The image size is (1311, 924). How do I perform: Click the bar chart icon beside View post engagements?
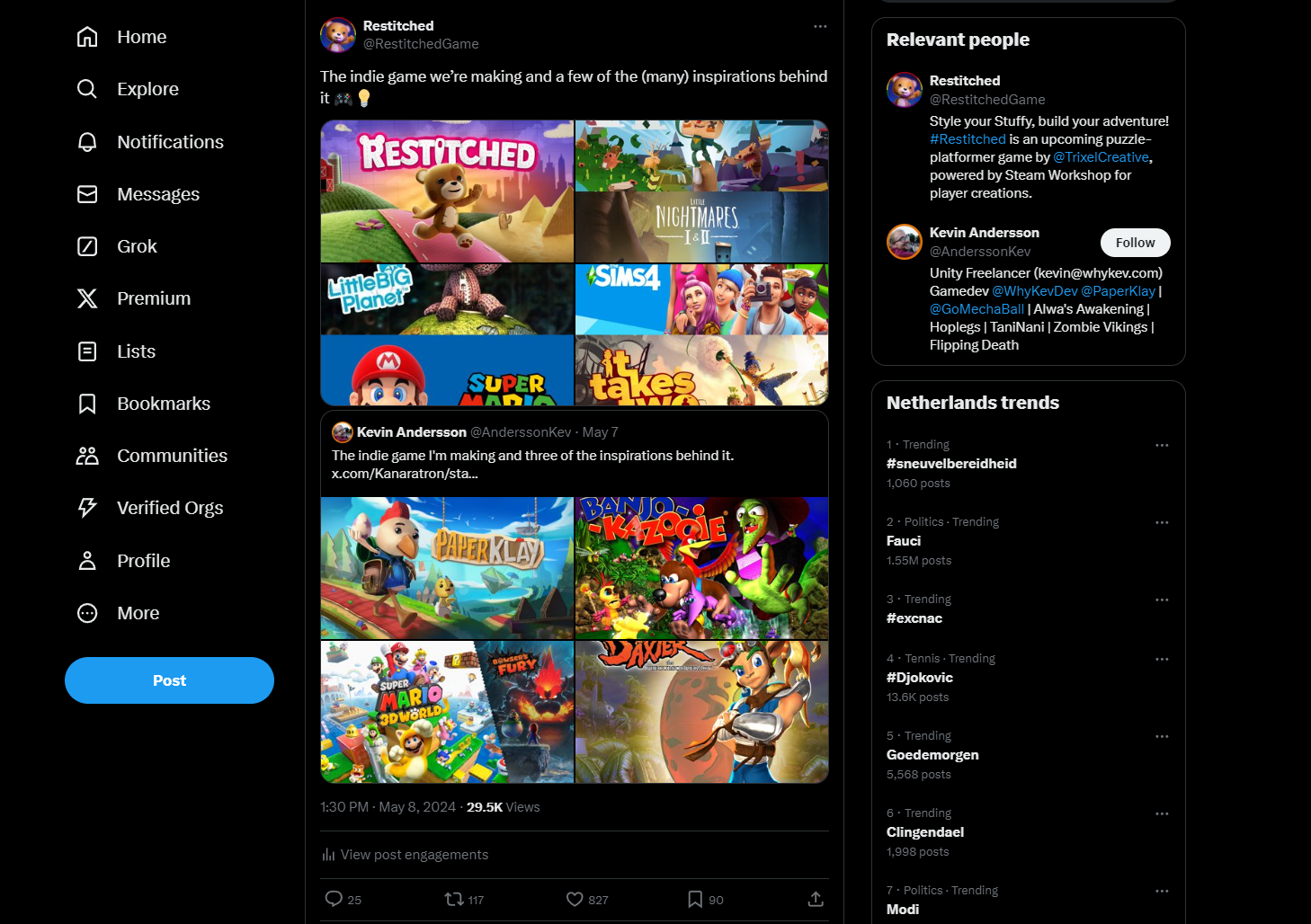click(328, 855)
